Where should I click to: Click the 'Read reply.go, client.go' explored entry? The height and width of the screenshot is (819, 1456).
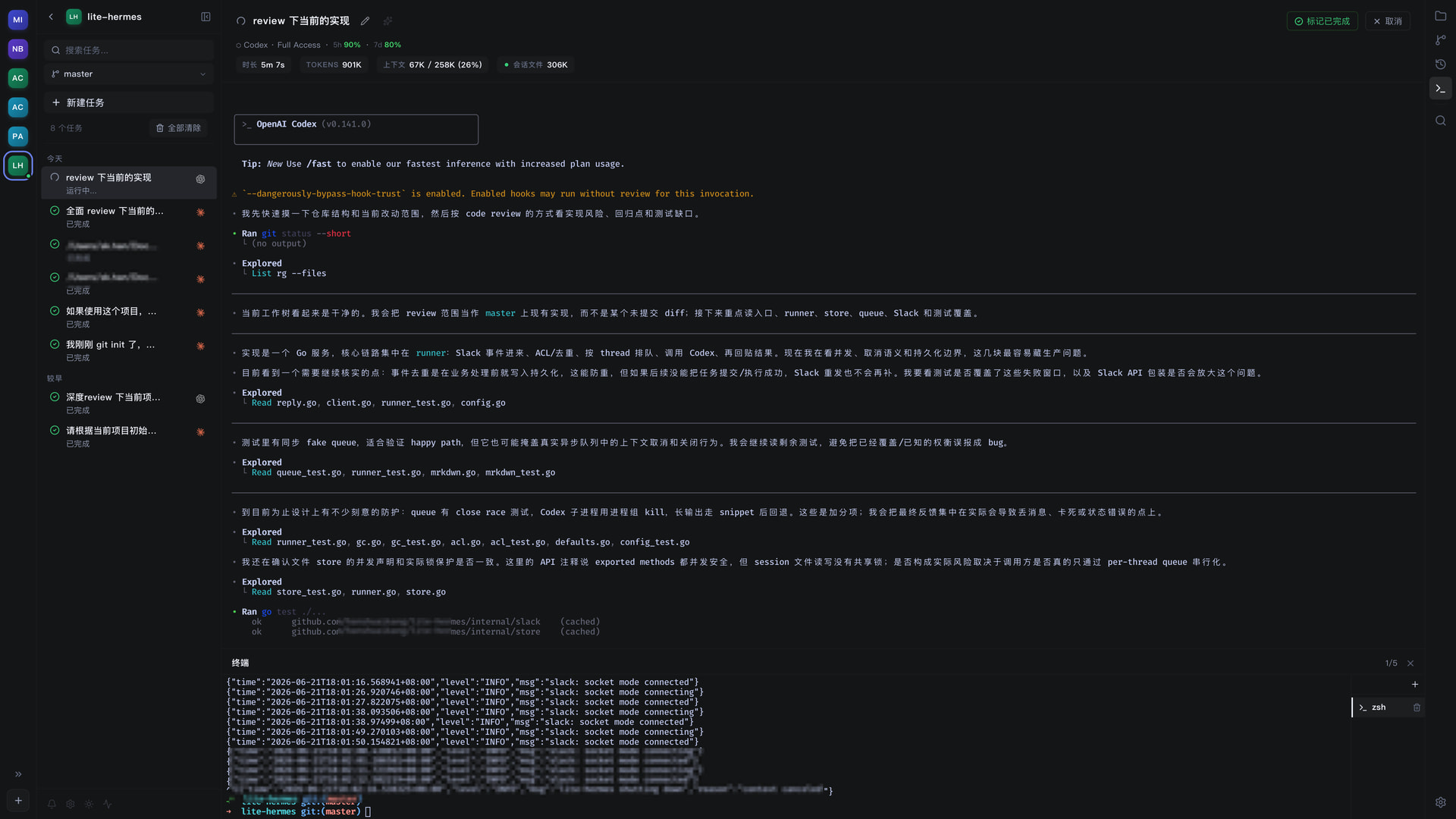[378, 403]
